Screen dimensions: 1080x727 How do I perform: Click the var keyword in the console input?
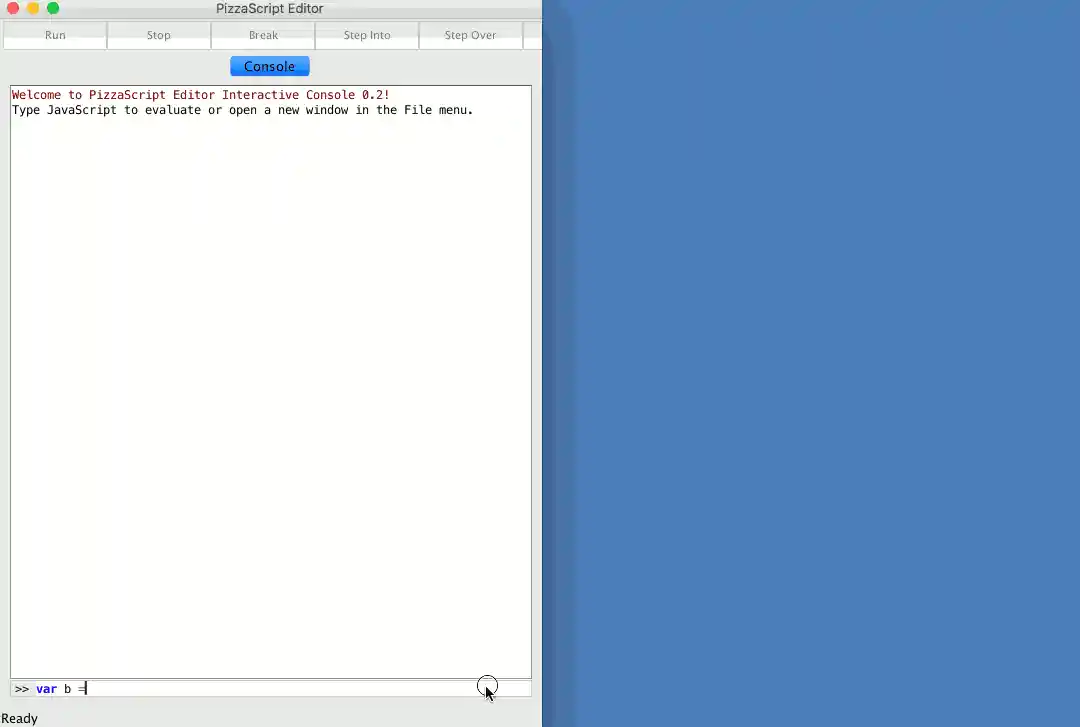[46, 688]
